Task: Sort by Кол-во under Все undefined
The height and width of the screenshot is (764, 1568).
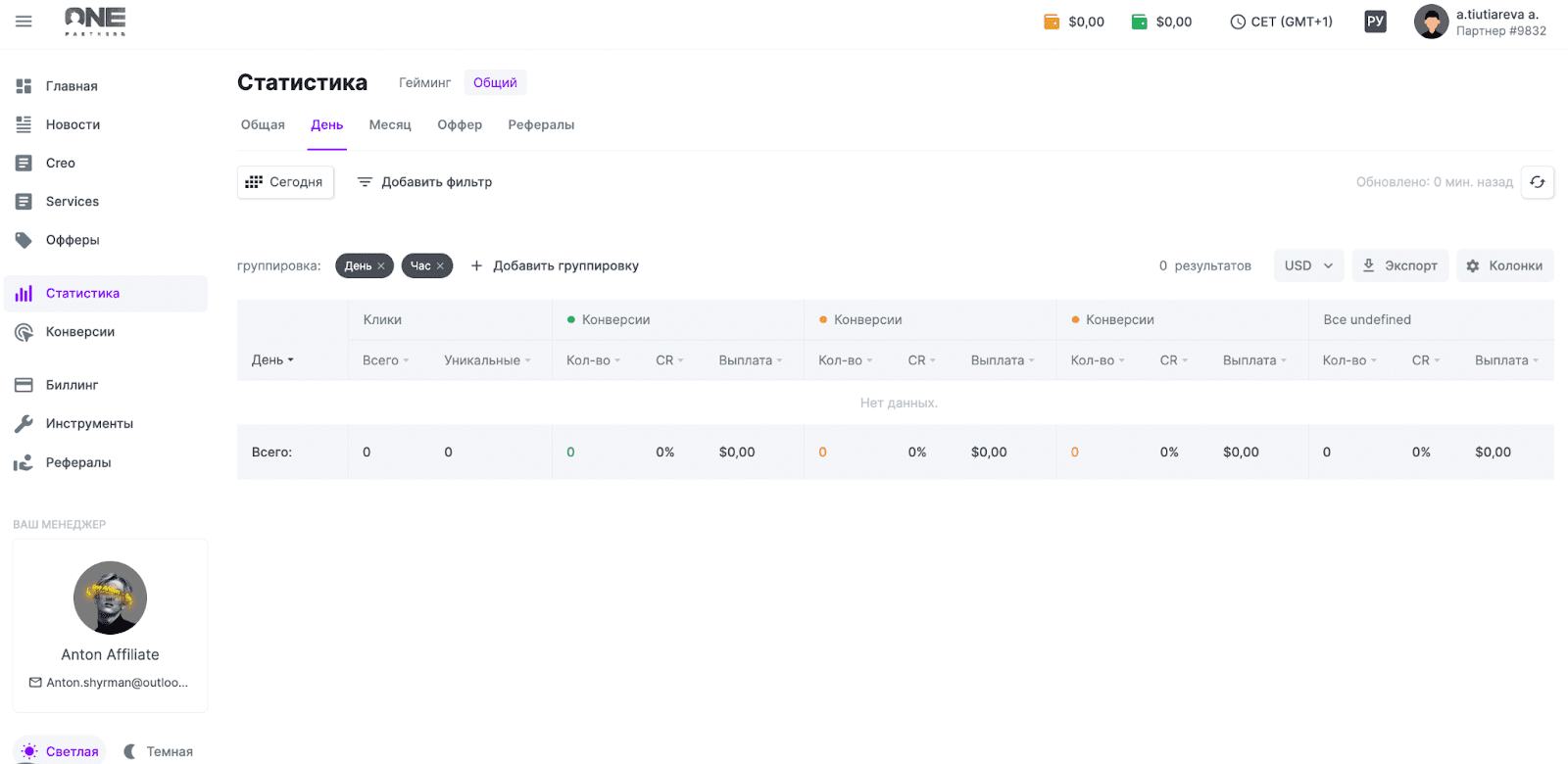Action: click(x=1349, y=360)
